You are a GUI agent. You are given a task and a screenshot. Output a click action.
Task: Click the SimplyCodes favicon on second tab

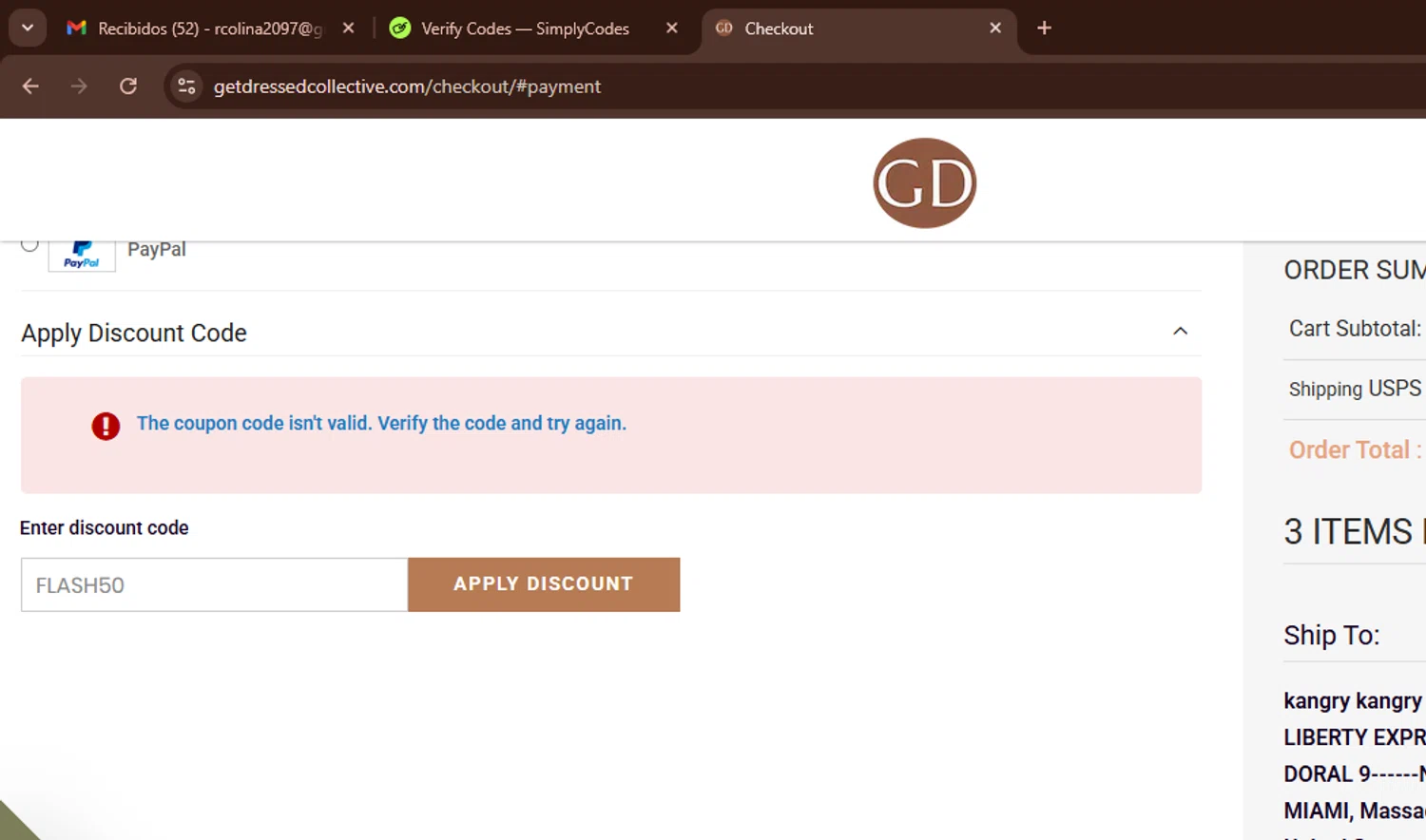(x=400, y=29)
